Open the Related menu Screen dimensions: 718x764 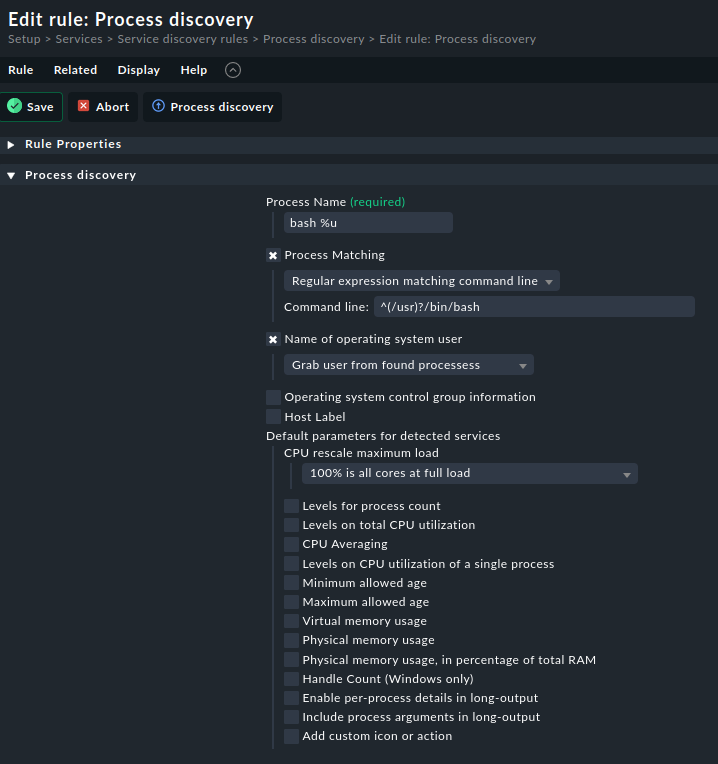click(76, 70)
